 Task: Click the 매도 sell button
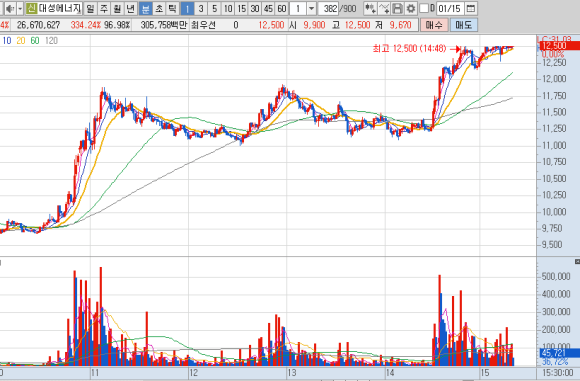coord(463,25)
